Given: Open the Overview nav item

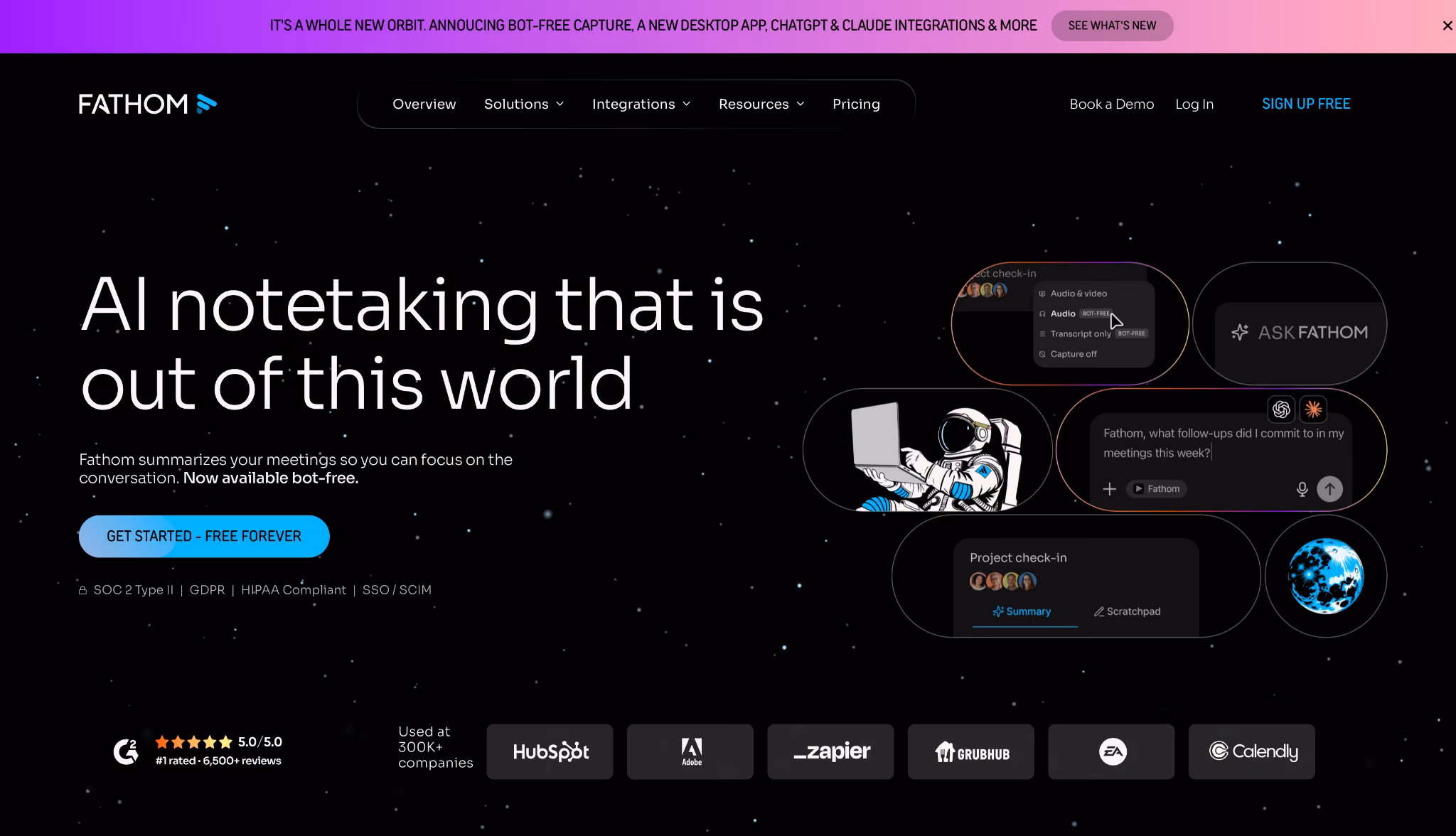Looking at the screenshot, I should (424, 104).
